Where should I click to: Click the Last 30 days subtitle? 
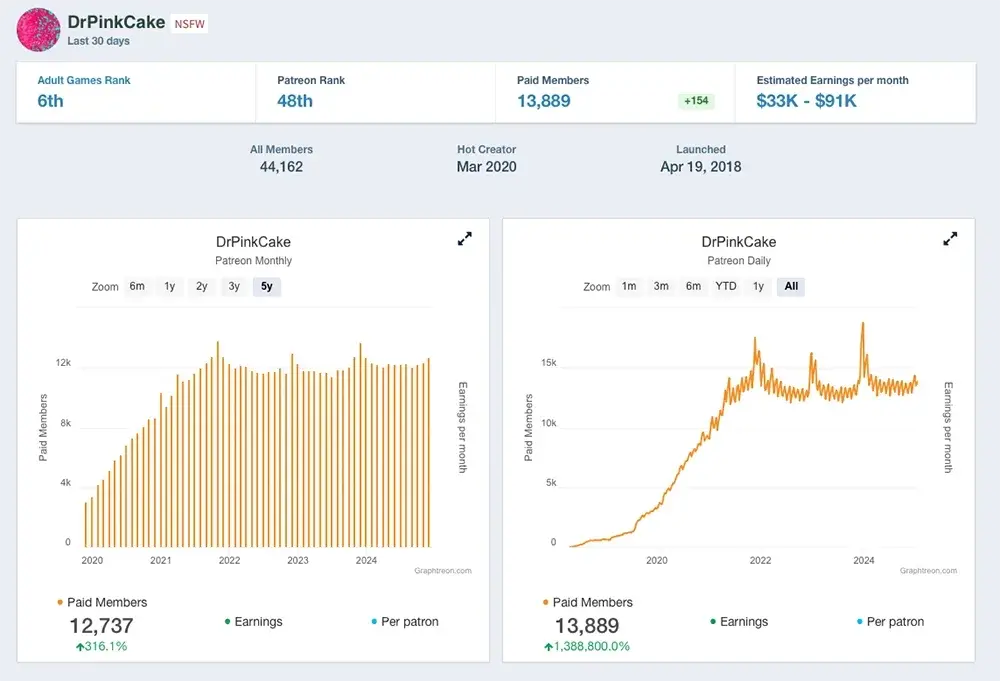click(x=98, y=41)
